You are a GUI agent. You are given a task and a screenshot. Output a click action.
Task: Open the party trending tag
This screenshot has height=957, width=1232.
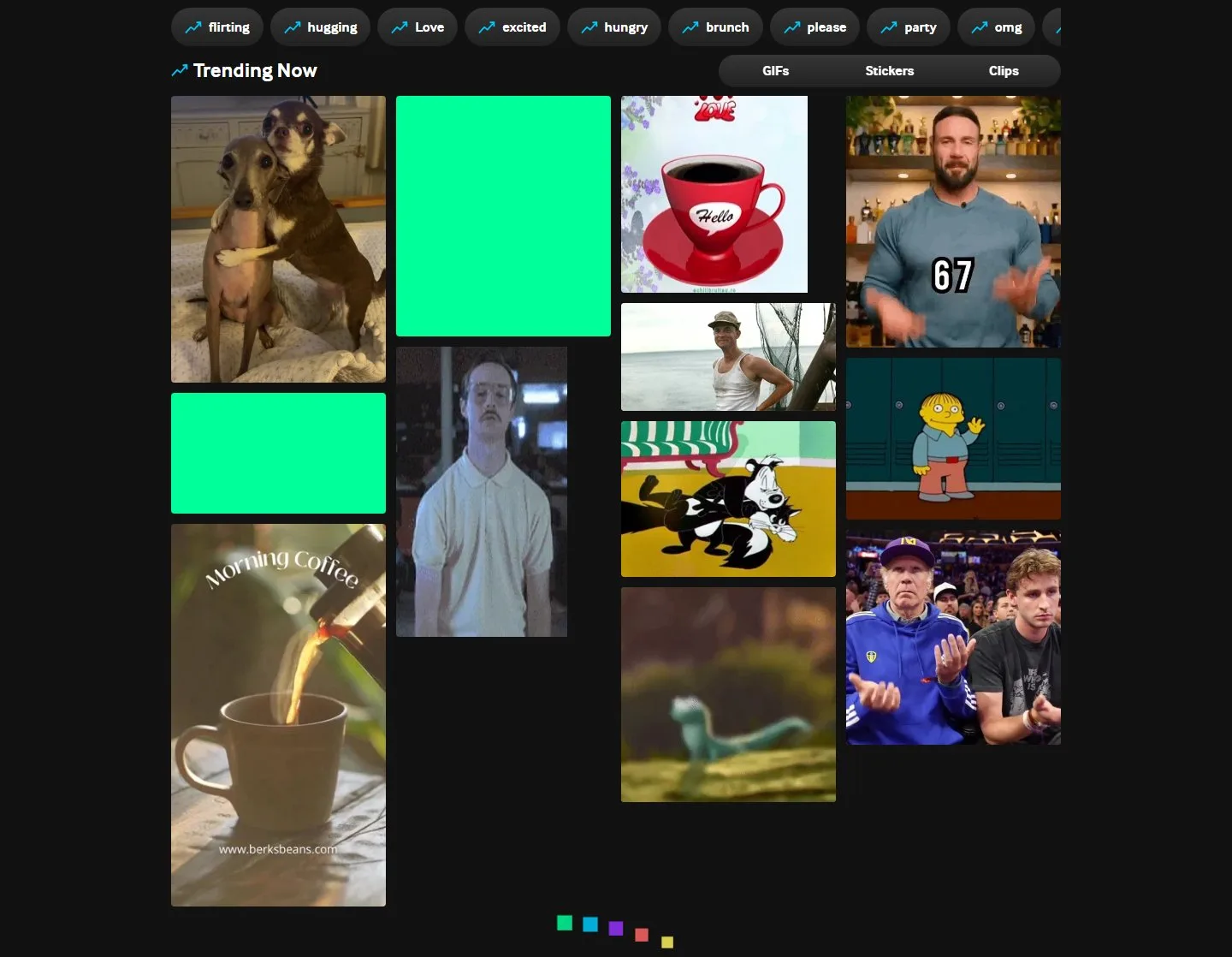coord(909,27)
